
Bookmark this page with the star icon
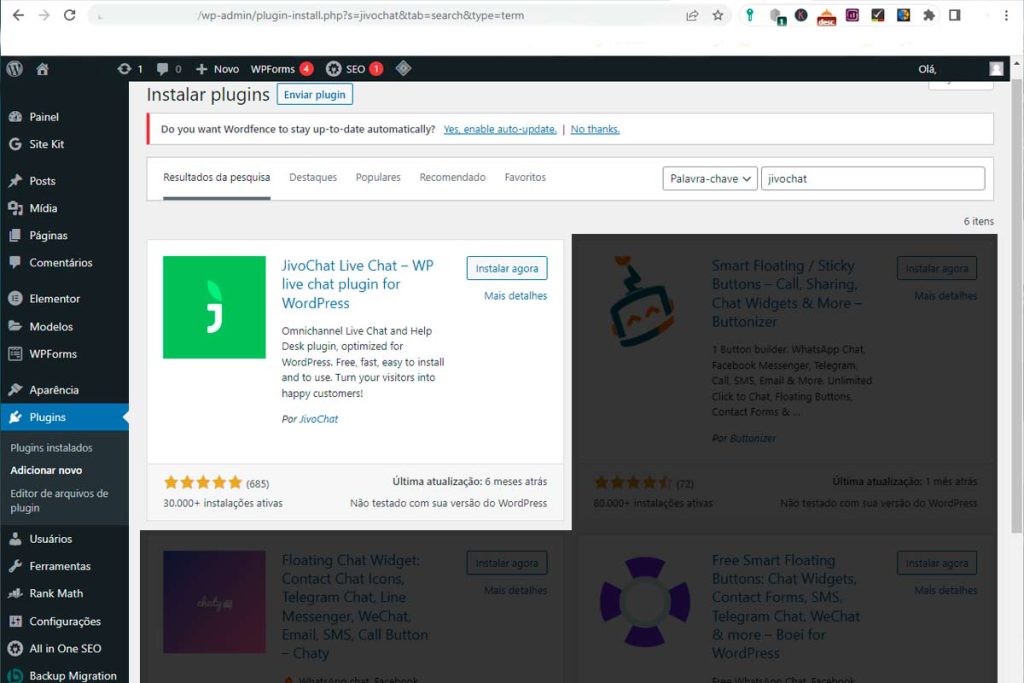[x=718, y=15]
